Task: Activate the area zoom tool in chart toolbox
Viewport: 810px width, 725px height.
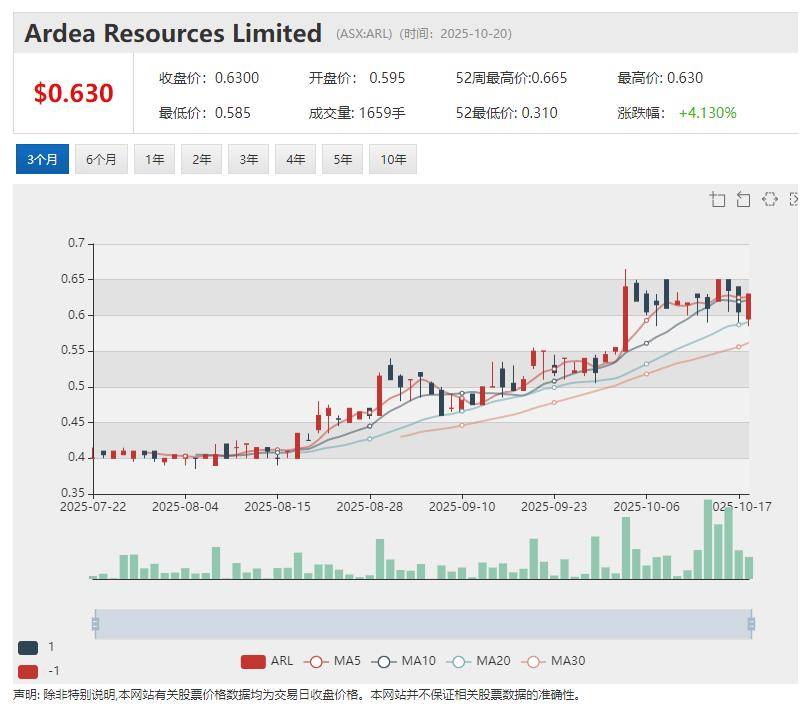Action: click(718, 199)
